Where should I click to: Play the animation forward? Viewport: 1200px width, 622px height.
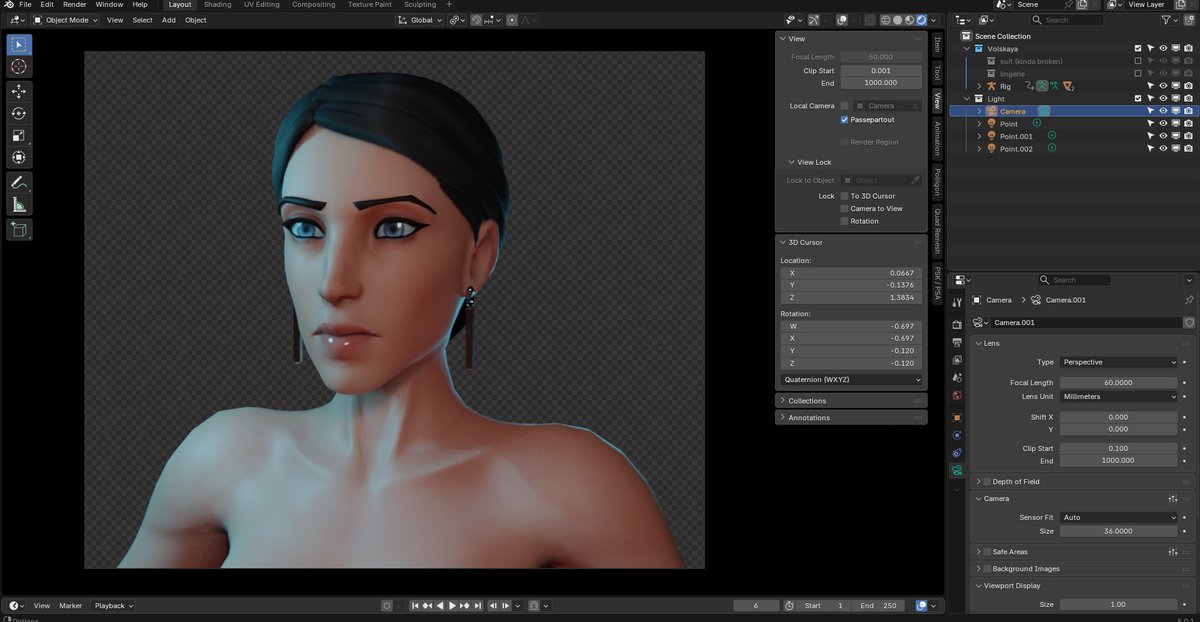pos(452,605)
